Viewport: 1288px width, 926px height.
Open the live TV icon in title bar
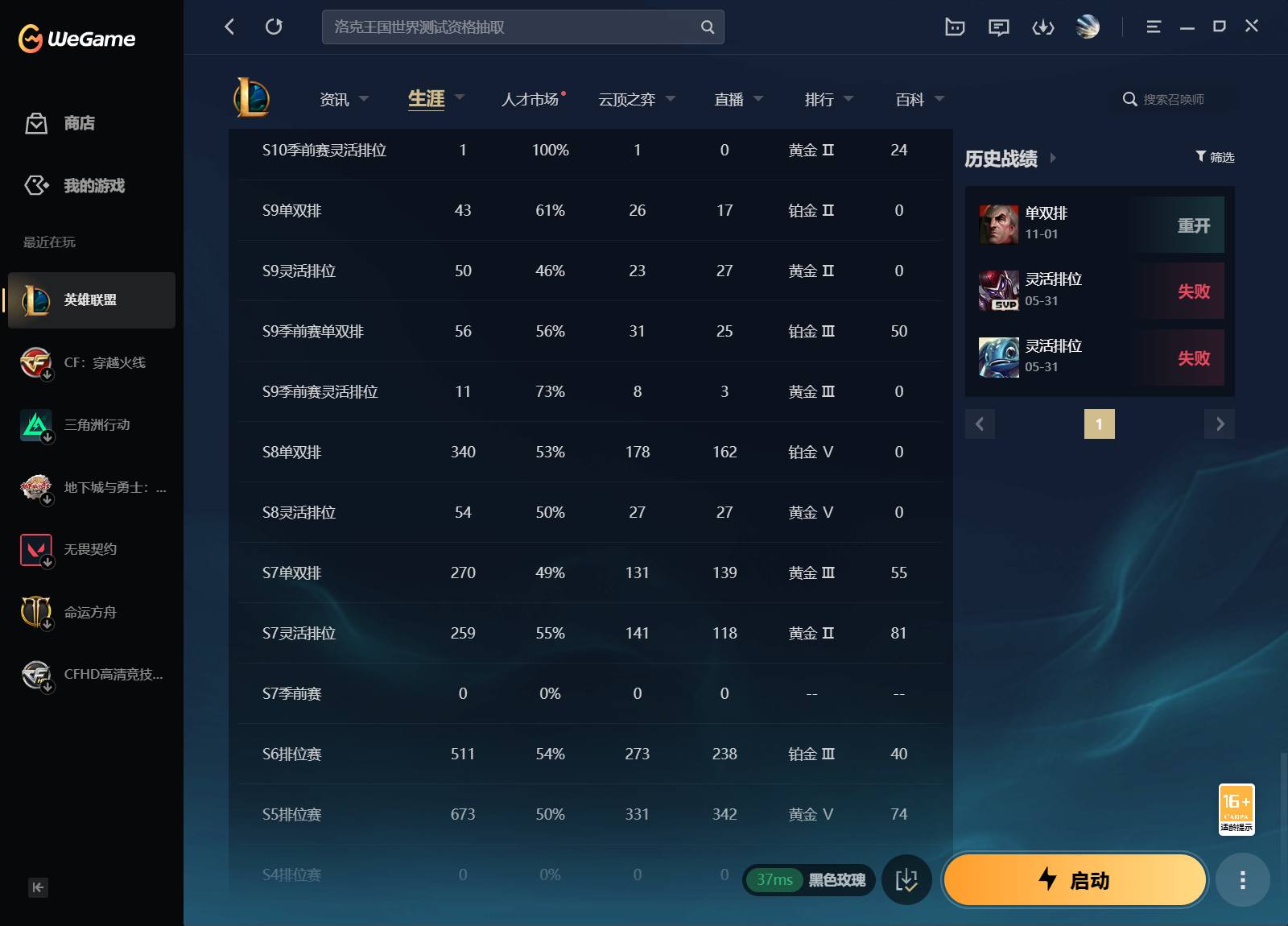pyautogui.click(x=955, y=27)
